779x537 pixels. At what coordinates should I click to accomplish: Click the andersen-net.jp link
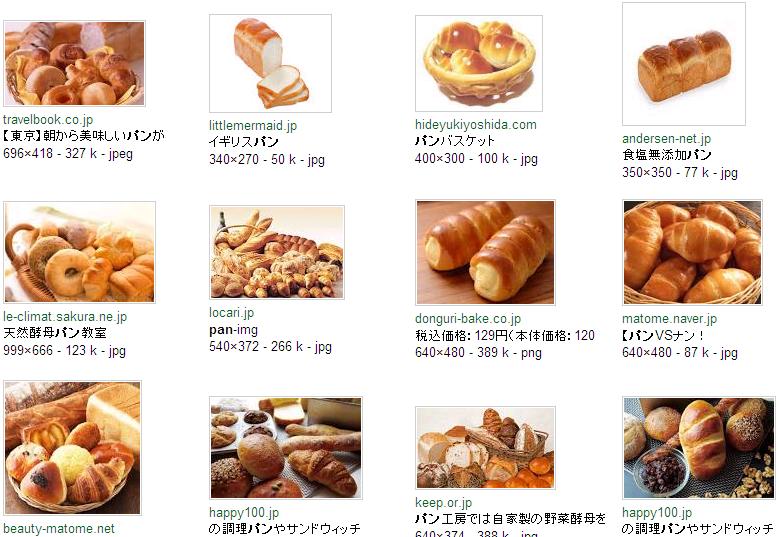pyautogui.click(x=666, y=139)
